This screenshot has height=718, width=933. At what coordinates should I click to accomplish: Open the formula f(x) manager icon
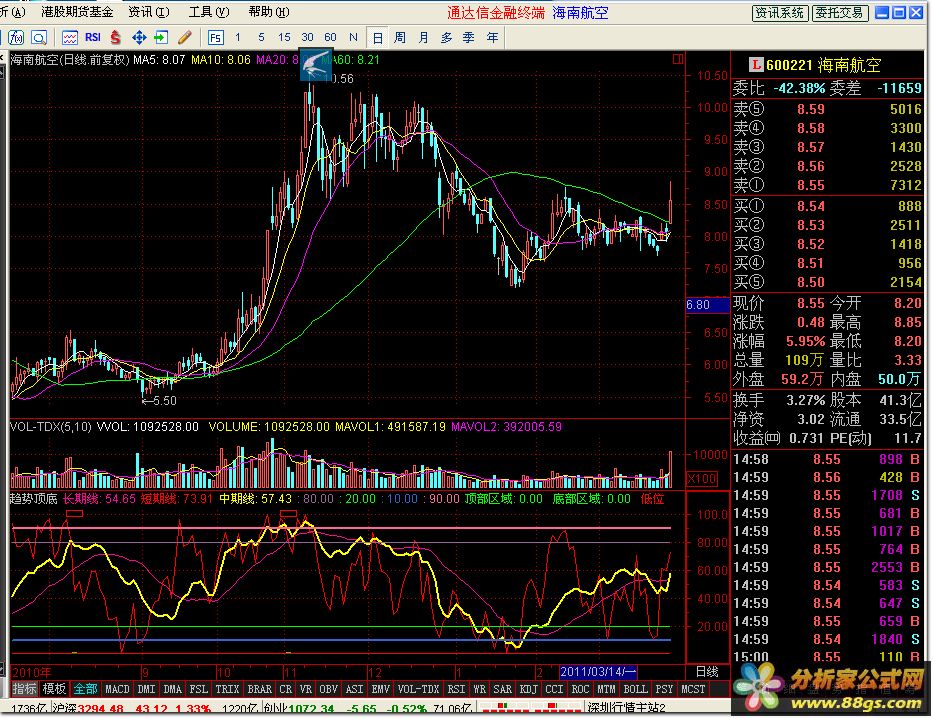tap(16, 37)
